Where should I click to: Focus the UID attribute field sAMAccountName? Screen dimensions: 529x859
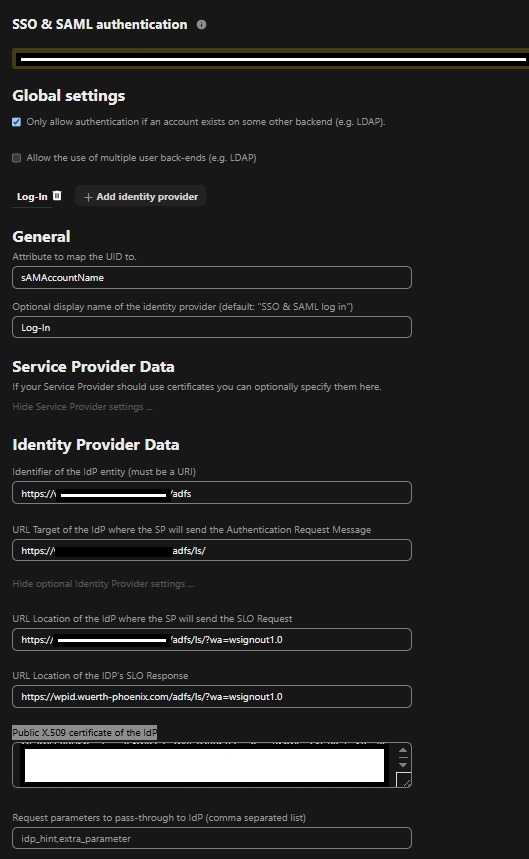(212, 277)
